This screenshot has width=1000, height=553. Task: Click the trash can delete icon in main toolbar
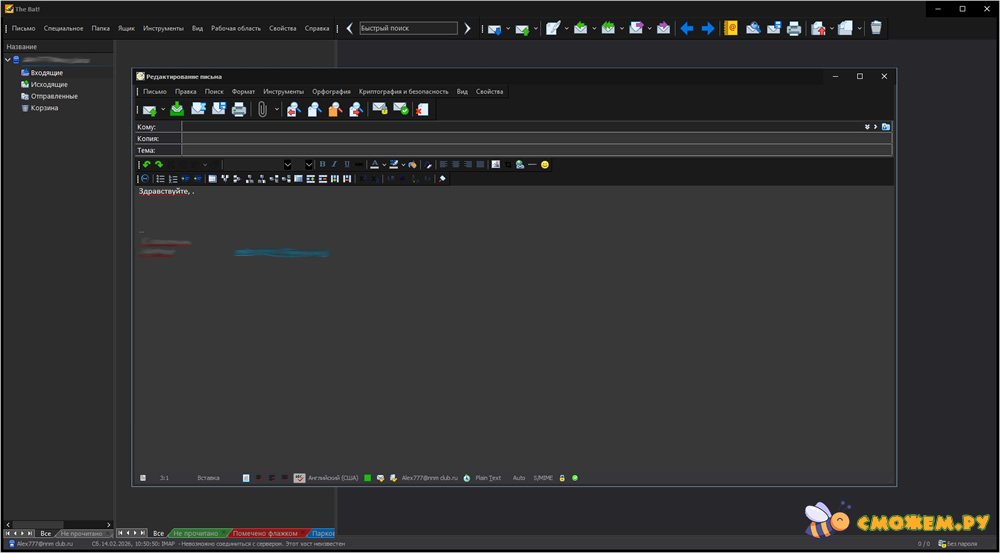click(876, 28)
